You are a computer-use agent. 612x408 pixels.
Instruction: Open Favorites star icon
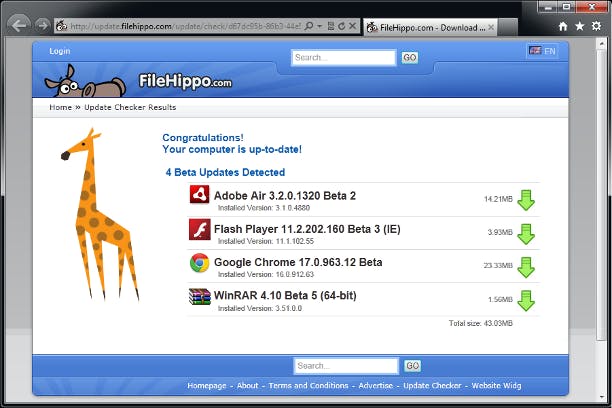(580, 26)
